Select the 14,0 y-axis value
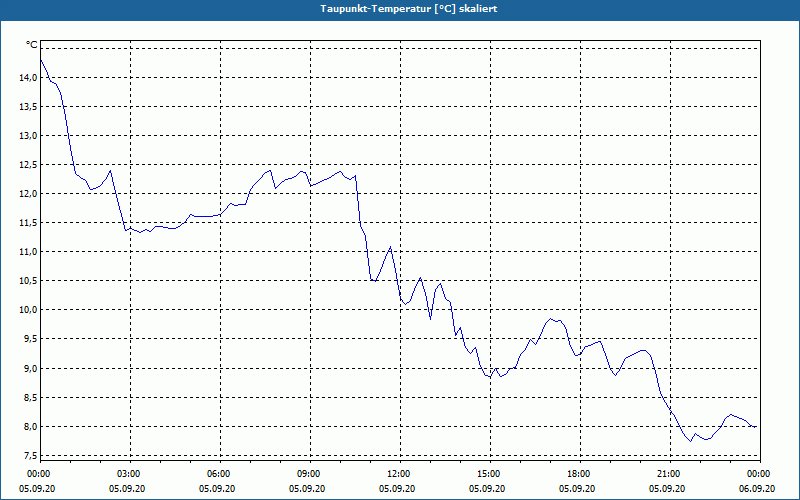The width and height of the screenshot is (800, 500). tap(28, 78)
